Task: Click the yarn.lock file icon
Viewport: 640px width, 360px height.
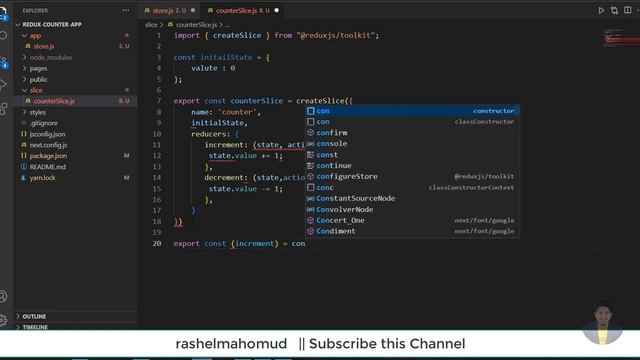Action: coord(24,178)
